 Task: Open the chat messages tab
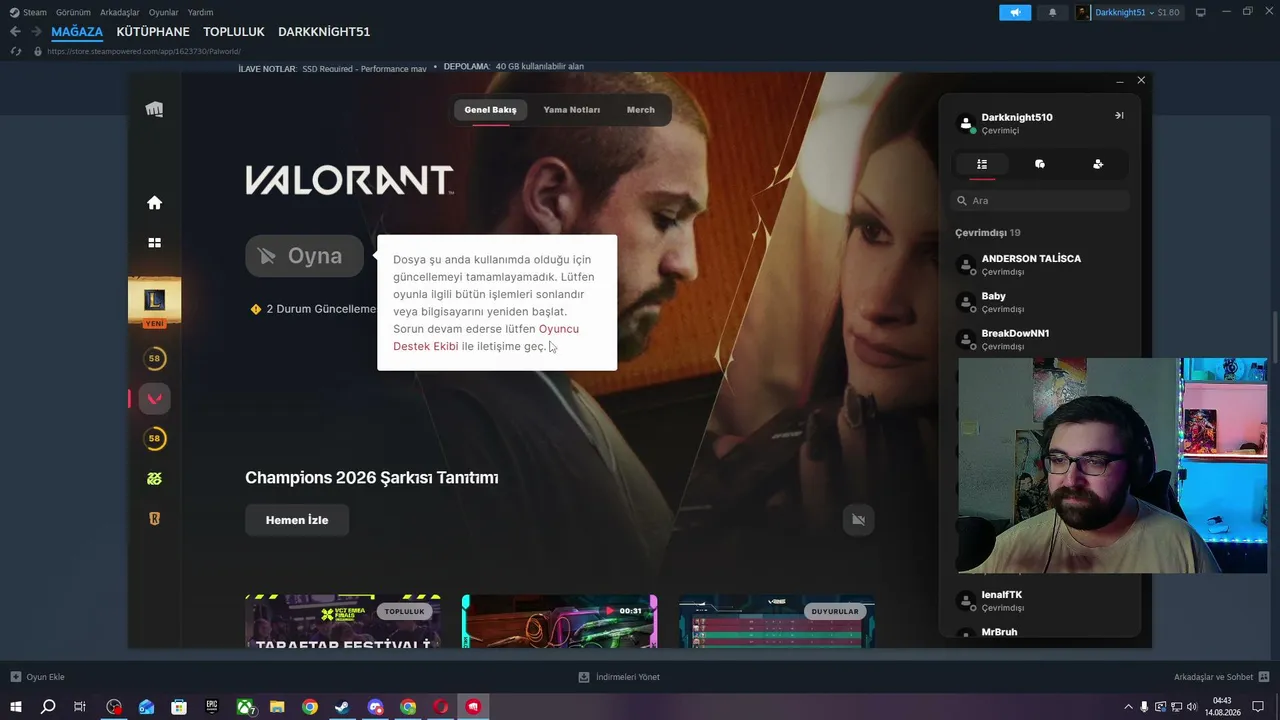(1040, 164)
